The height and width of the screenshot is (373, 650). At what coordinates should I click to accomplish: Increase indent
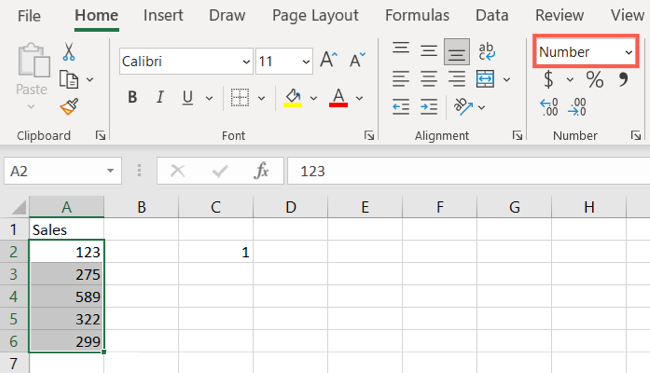pos(429,107)
